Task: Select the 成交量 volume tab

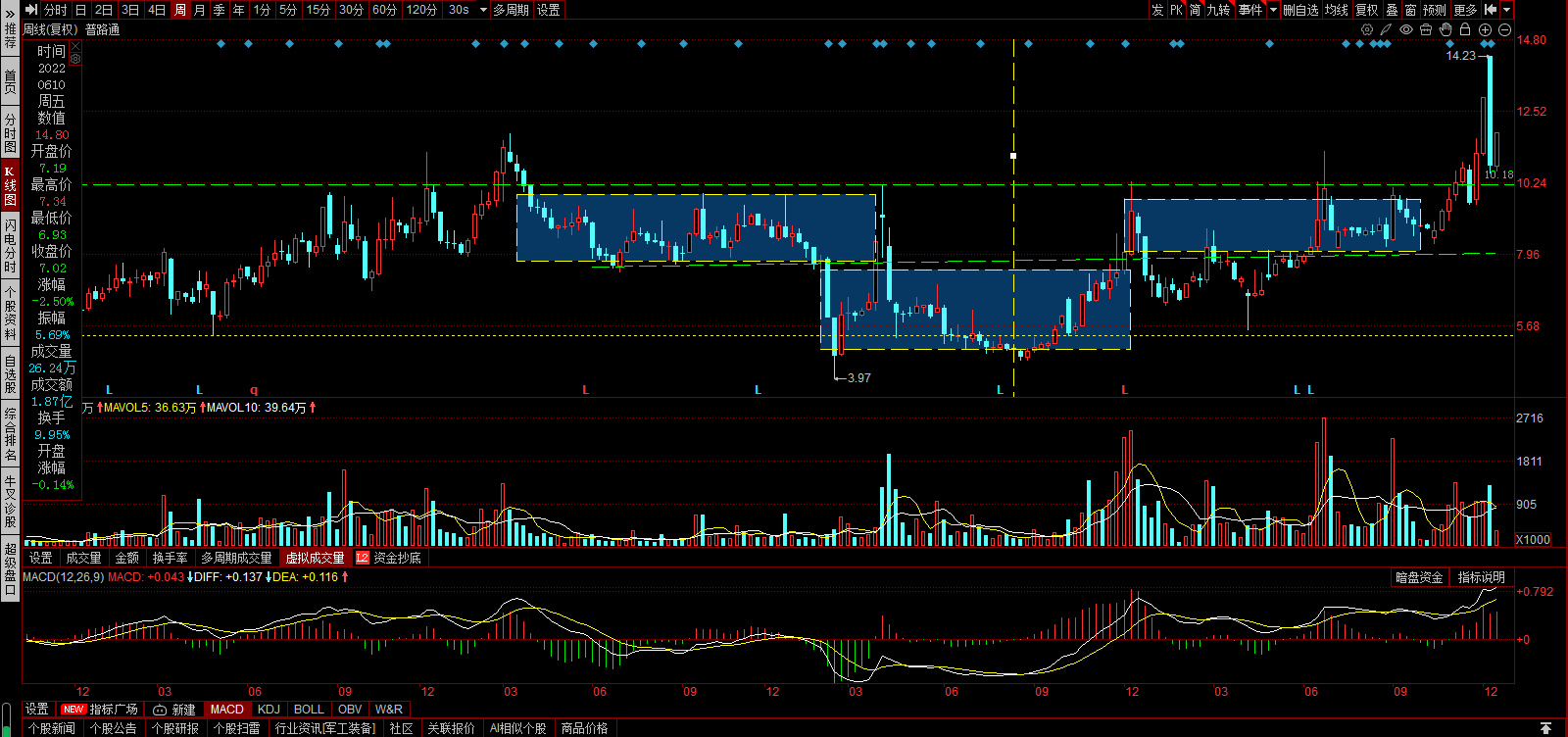Action: click(83, 558)
